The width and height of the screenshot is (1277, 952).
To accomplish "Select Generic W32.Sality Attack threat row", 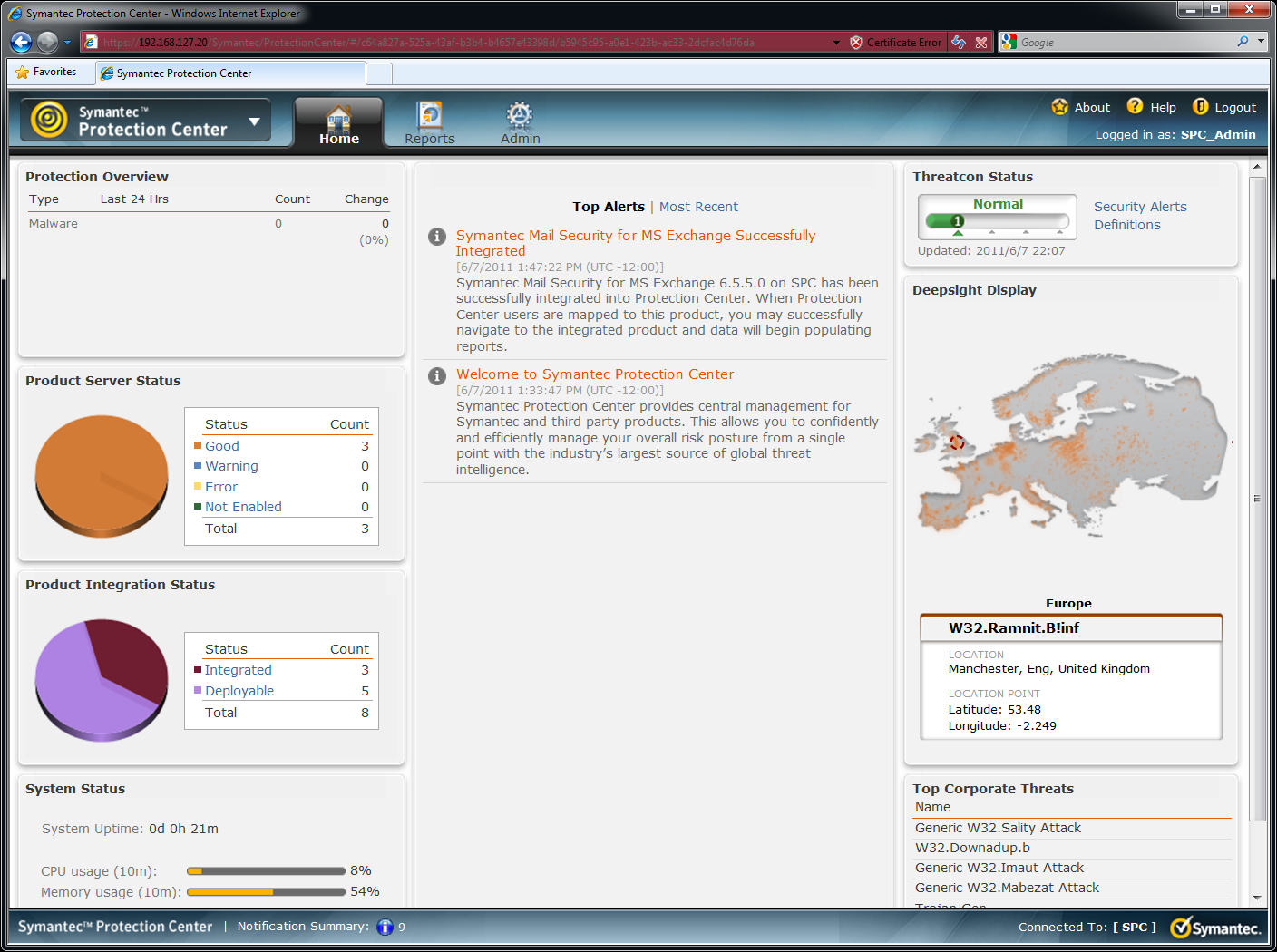I will (x=1072, y=828).
